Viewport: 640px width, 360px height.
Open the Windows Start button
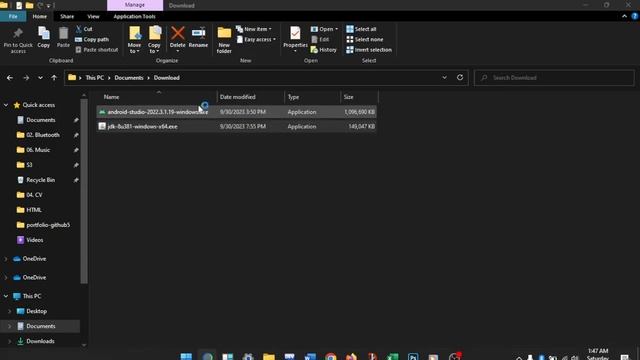point(186,356)
